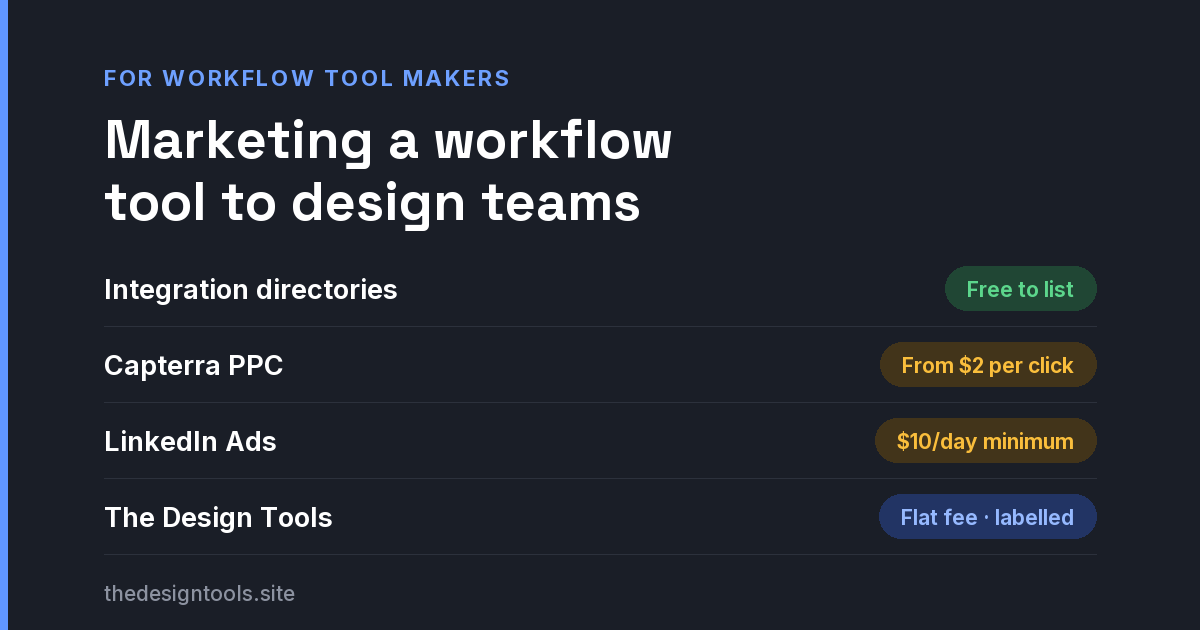Click the 'Flat fee · labelled' blue badge
Image resolution: width=1200 pixels, height=630 pixels.
click(988, 517)
